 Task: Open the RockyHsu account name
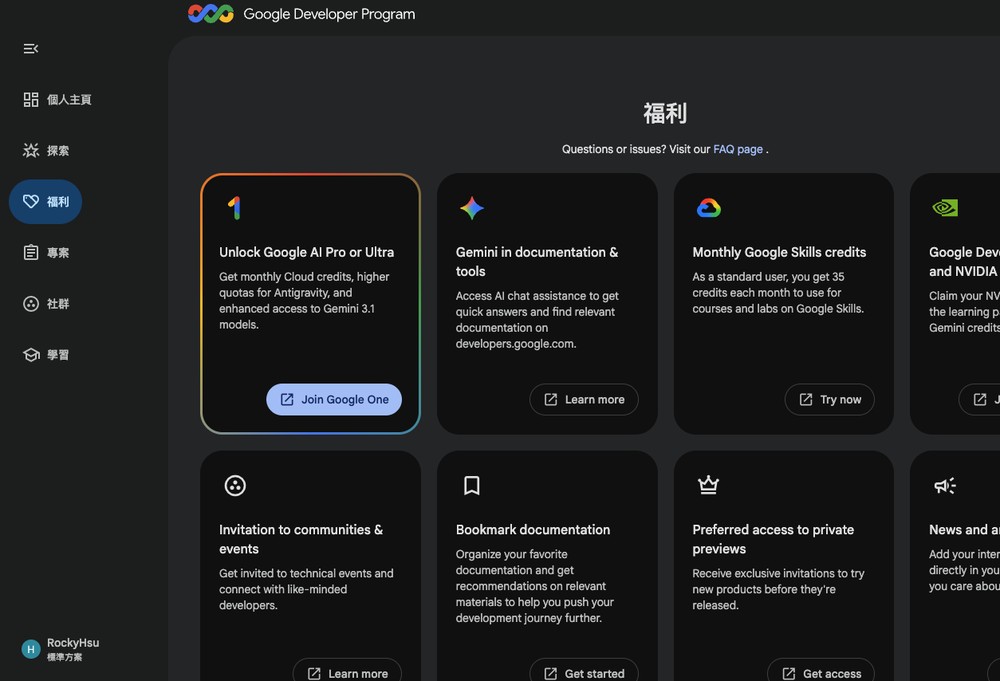point(73,643)
